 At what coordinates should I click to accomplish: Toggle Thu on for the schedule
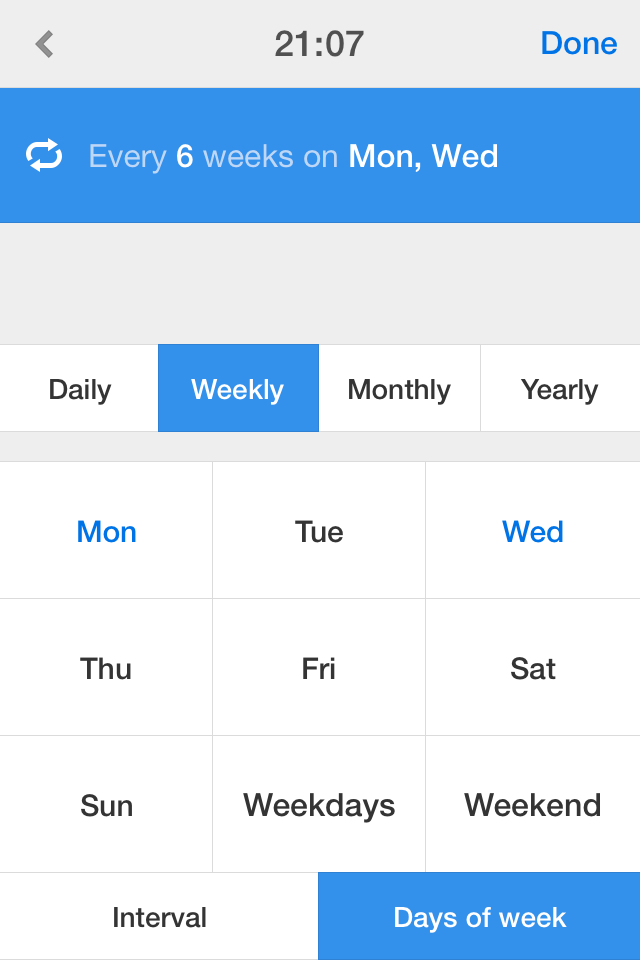(106, 668)
